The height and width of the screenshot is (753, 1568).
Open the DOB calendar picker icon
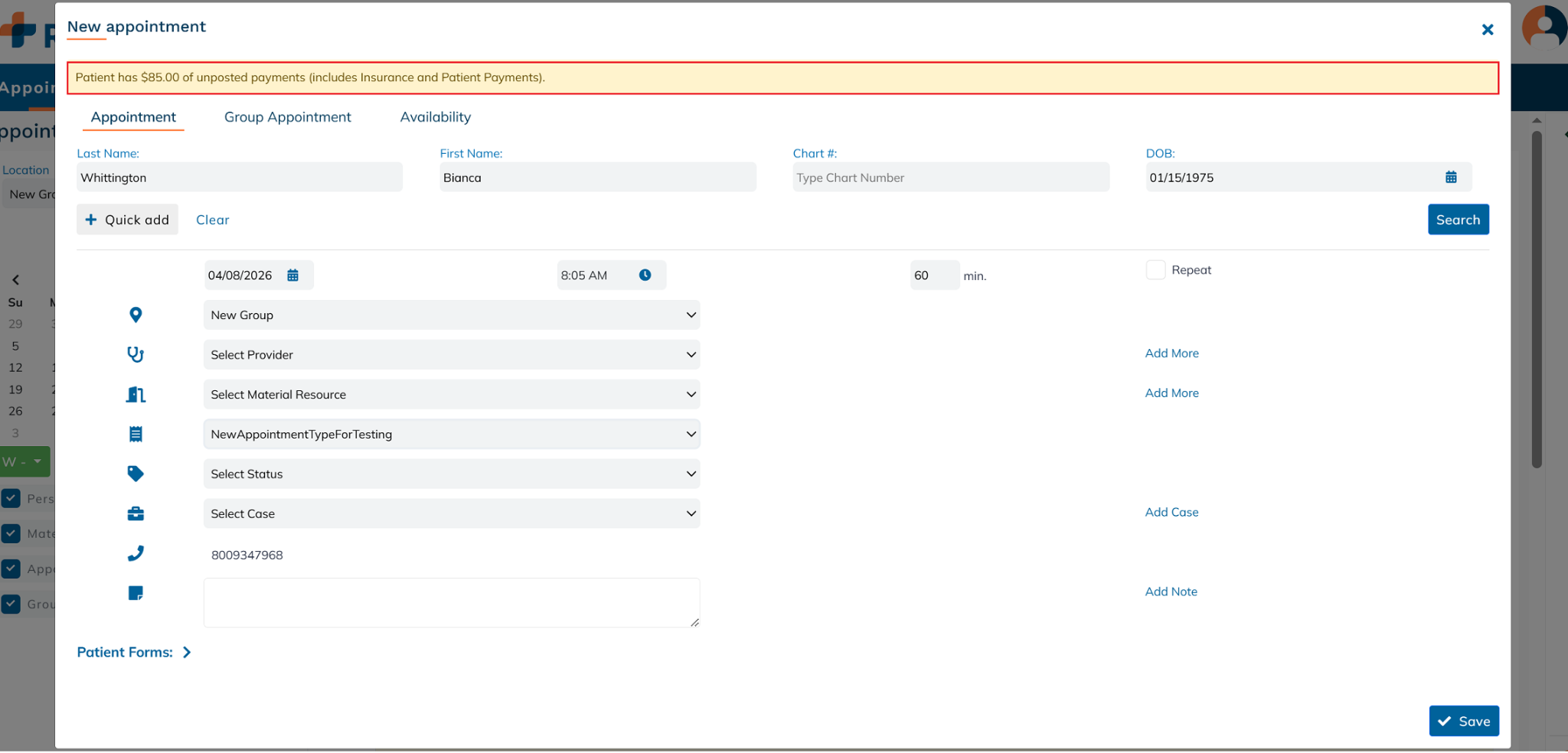pyautogui.click(x=1450, y=178)
